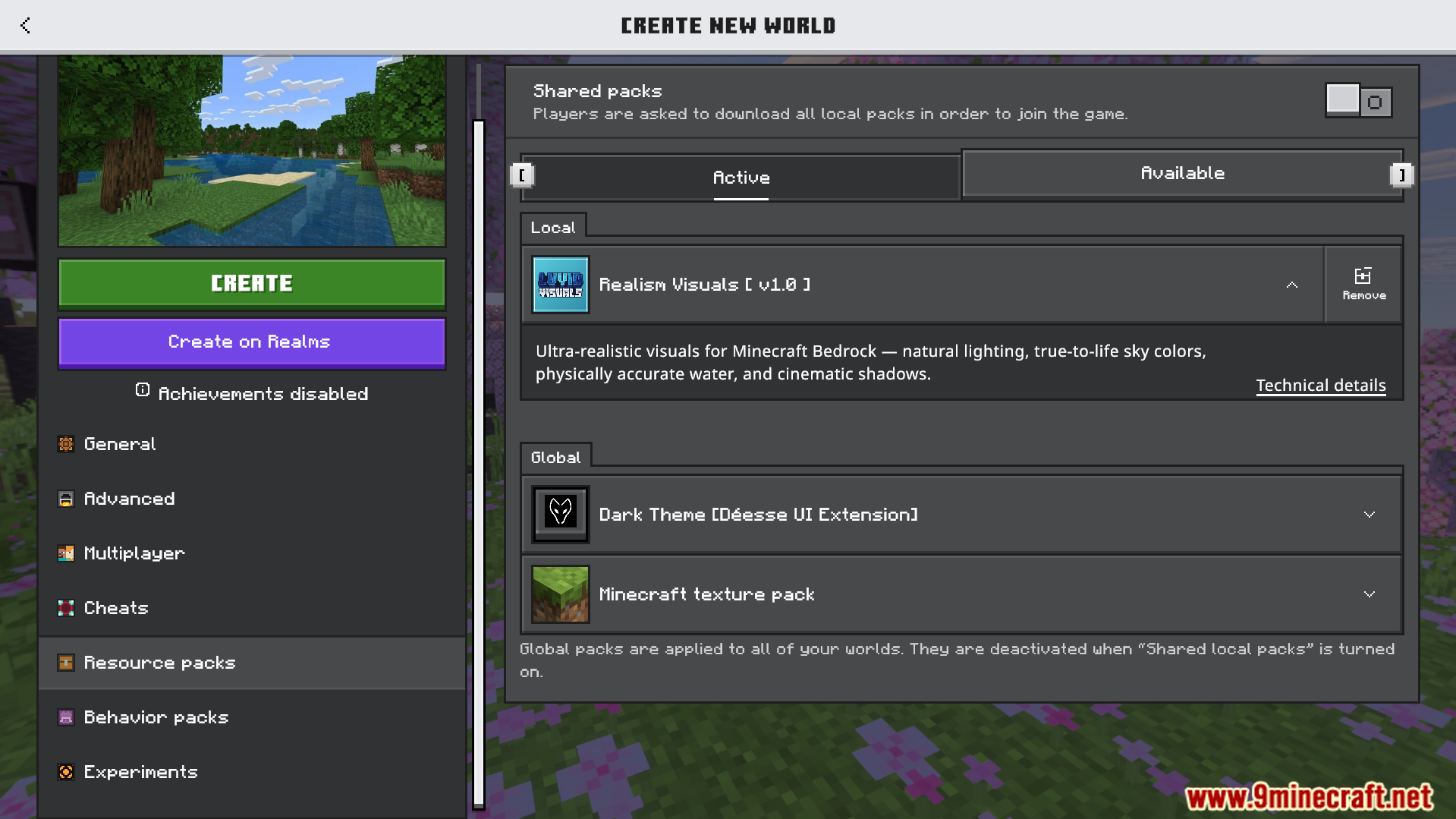Open the Multiplayer settings section

click(x=252, y=553)
